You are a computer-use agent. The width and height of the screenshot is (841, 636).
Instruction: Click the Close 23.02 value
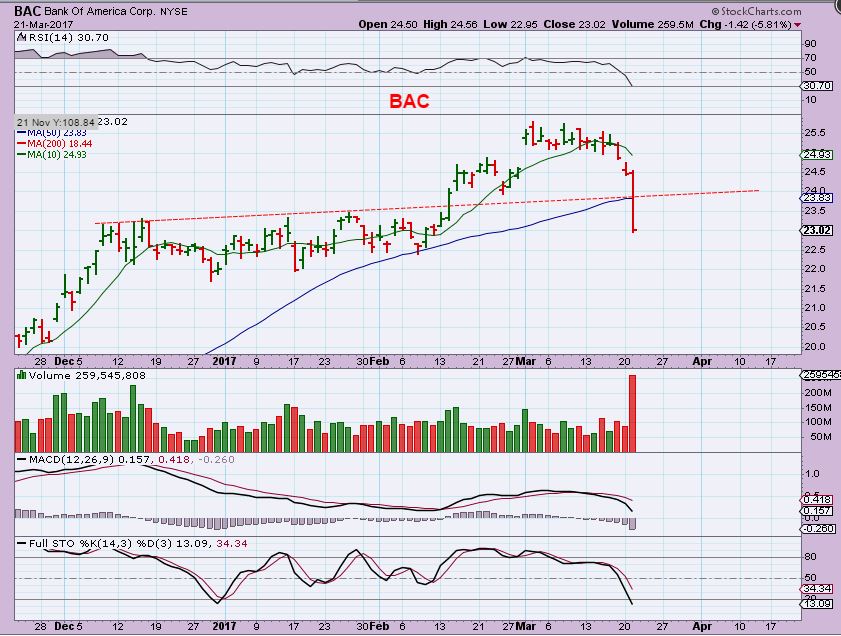coord(574,25)
